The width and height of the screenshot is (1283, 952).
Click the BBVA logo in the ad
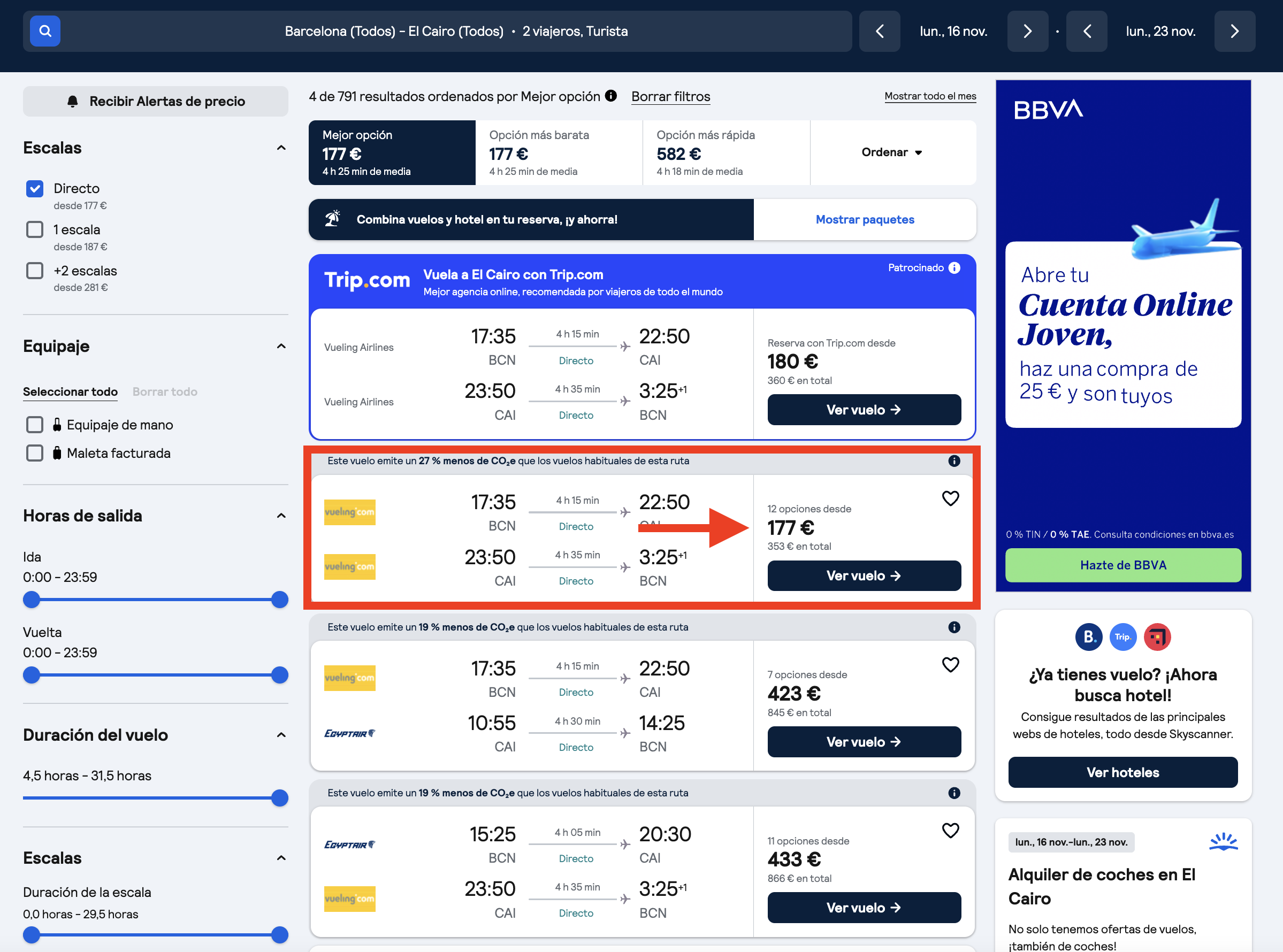point(1049,109)
